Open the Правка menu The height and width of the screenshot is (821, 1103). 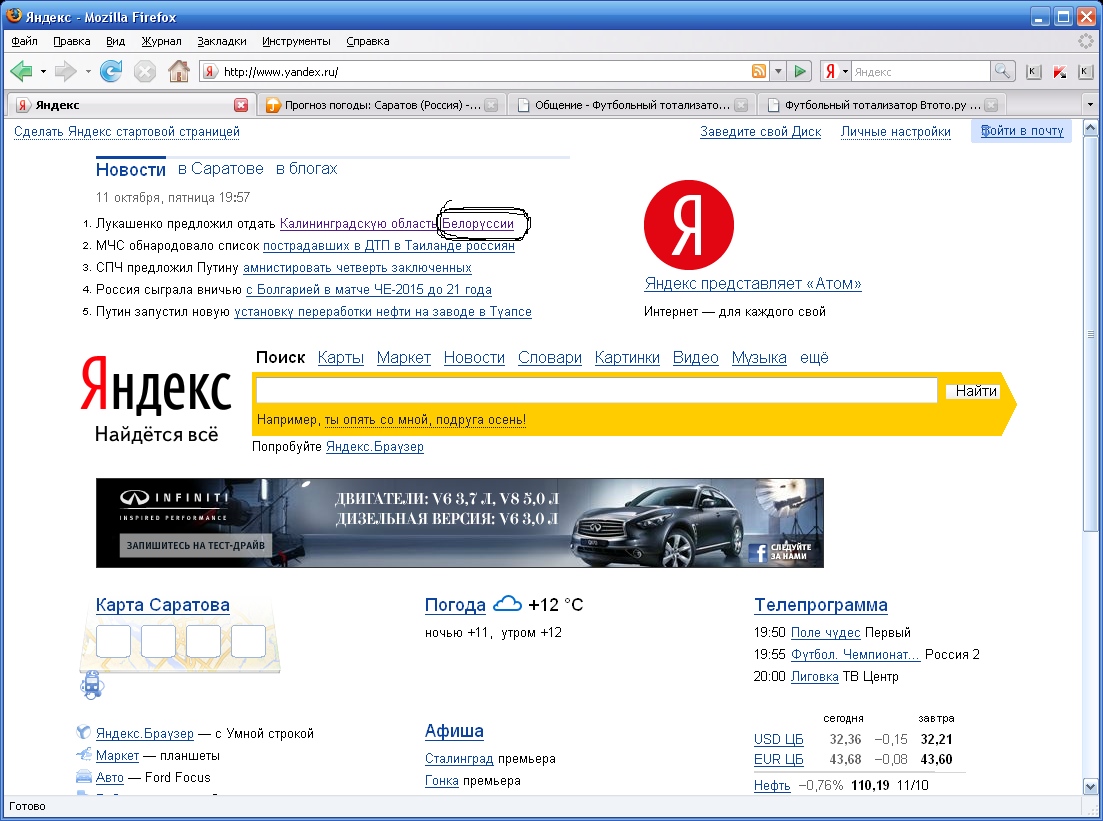click(72, 41)
